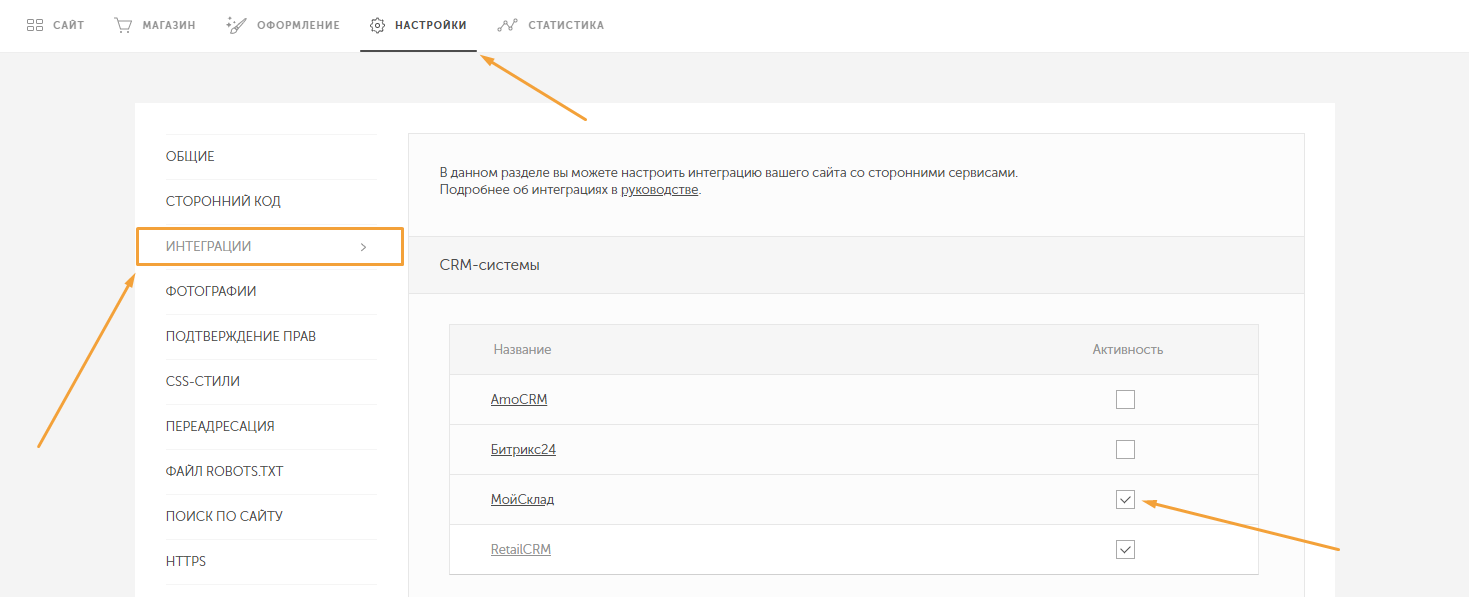This screenshot has height=597, width=1469.
Task: Open the МойСклад integration link
Action: tap(522, 500)
